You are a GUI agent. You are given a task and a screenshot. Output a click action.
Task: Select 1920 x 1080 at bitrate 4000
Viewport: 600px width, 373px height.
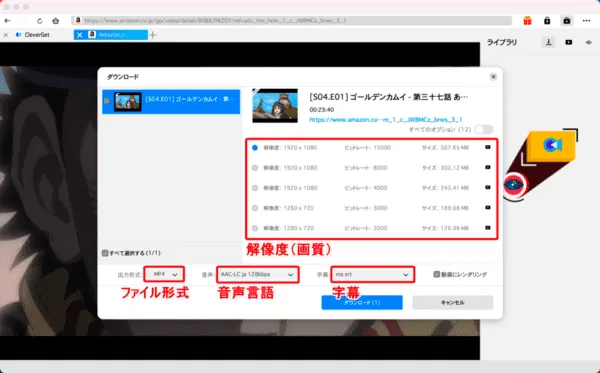(255, 188)
